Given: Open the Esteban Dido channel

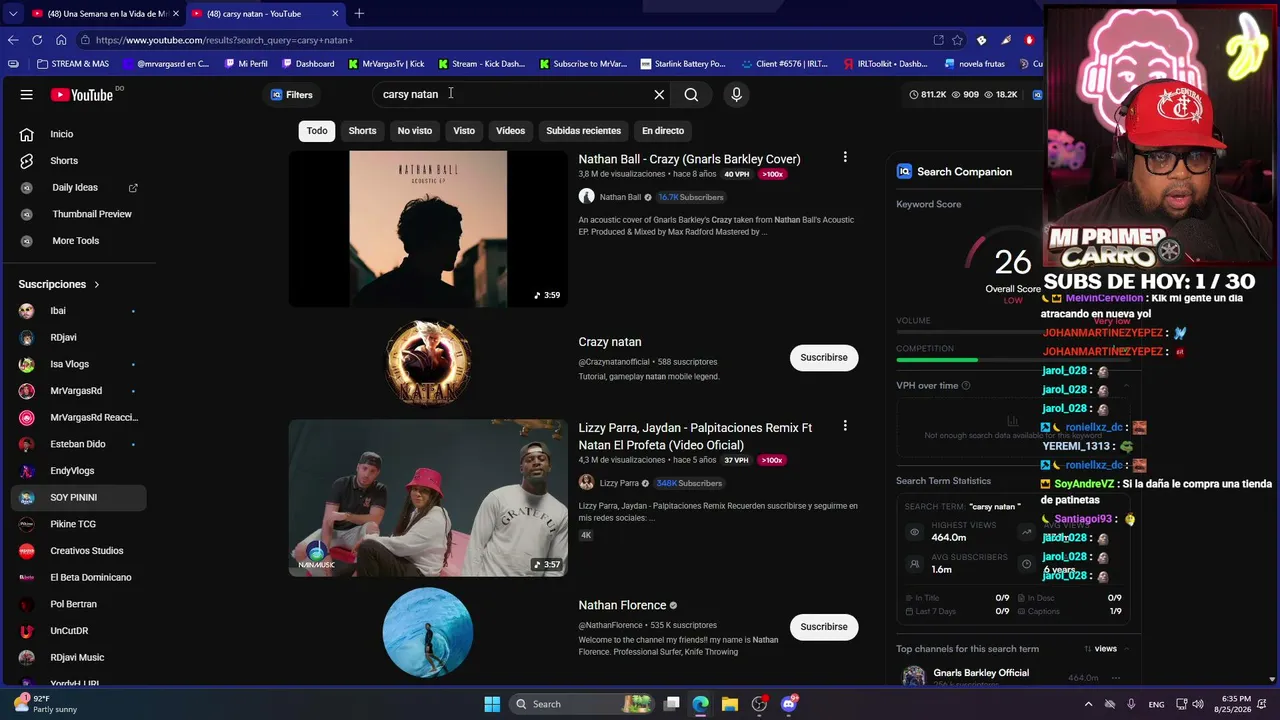Looking at the screenshot, I should click(x=78, y=444).
